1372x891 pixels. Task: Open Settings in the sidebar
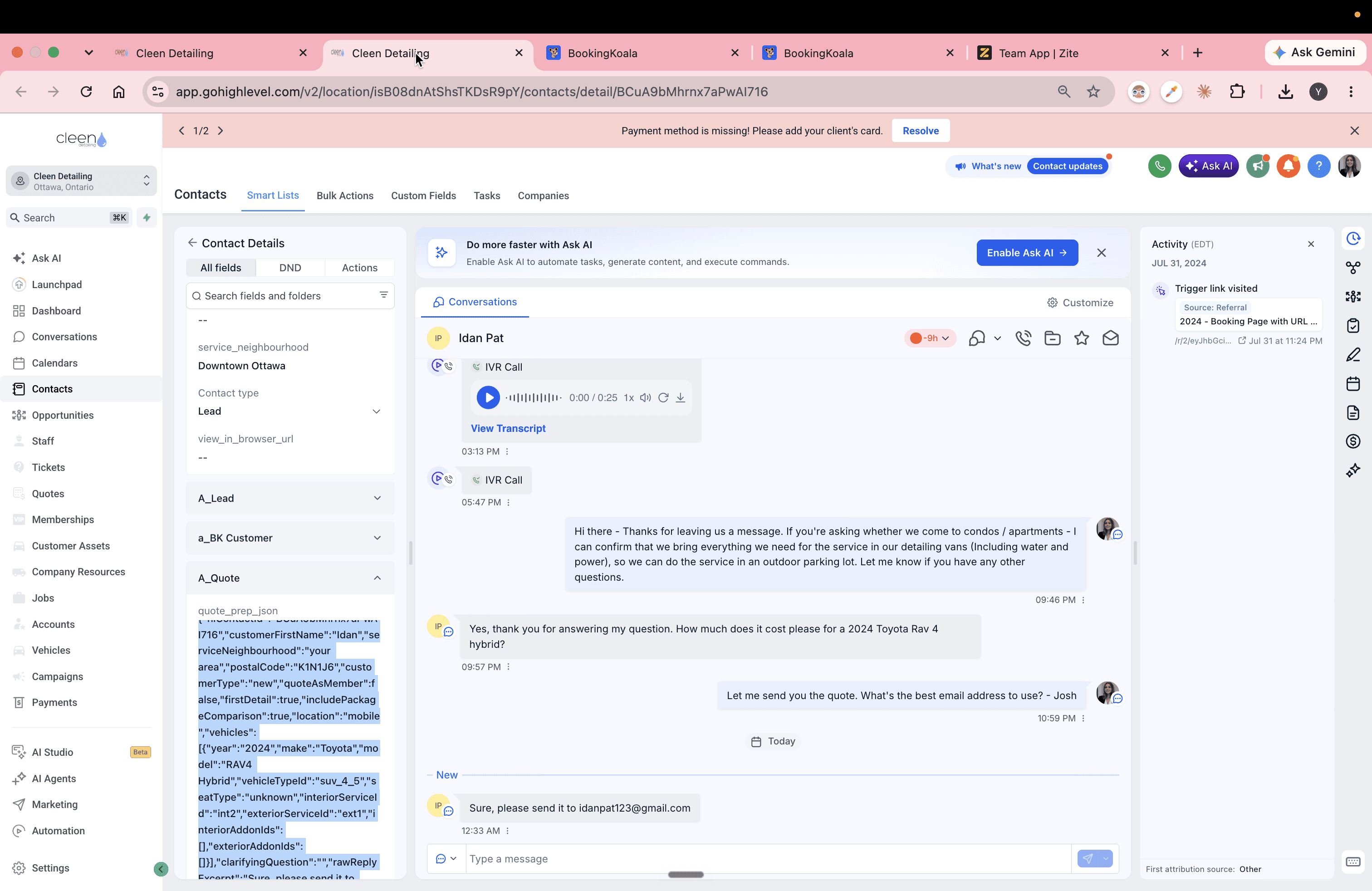tap(50, 868)
